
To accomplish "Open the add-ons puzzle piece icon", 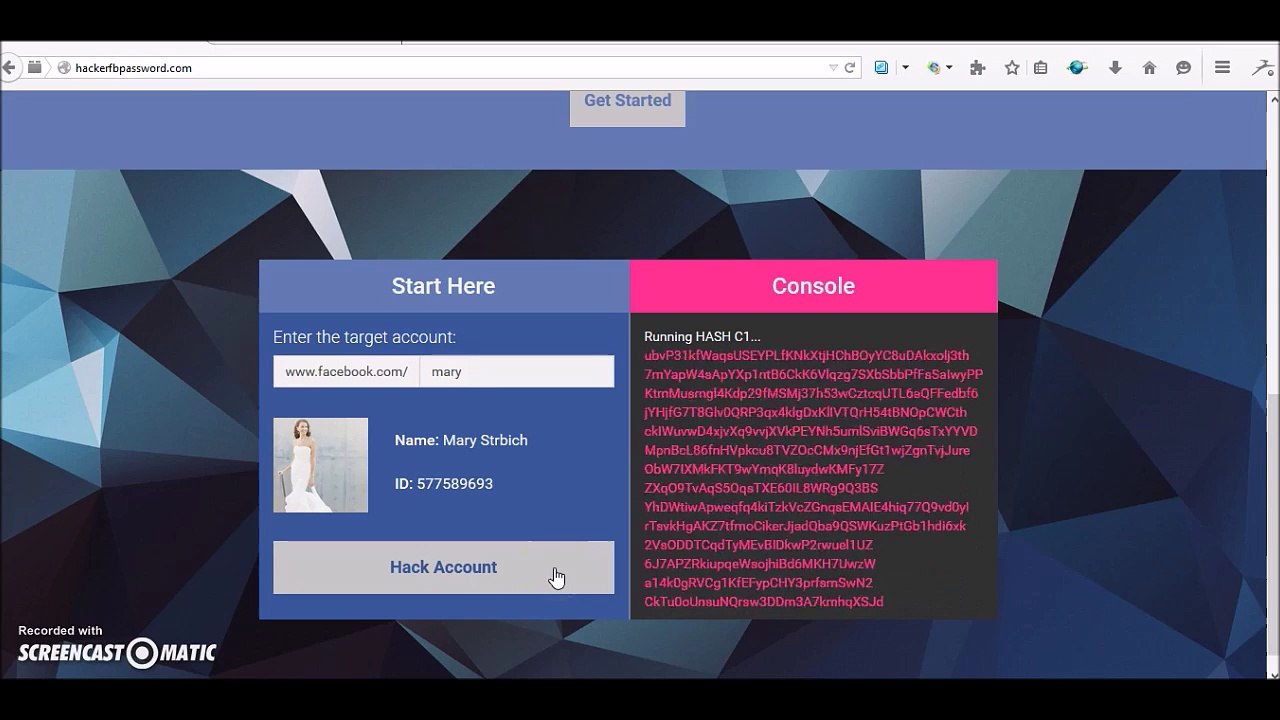I will coord(978,68).
